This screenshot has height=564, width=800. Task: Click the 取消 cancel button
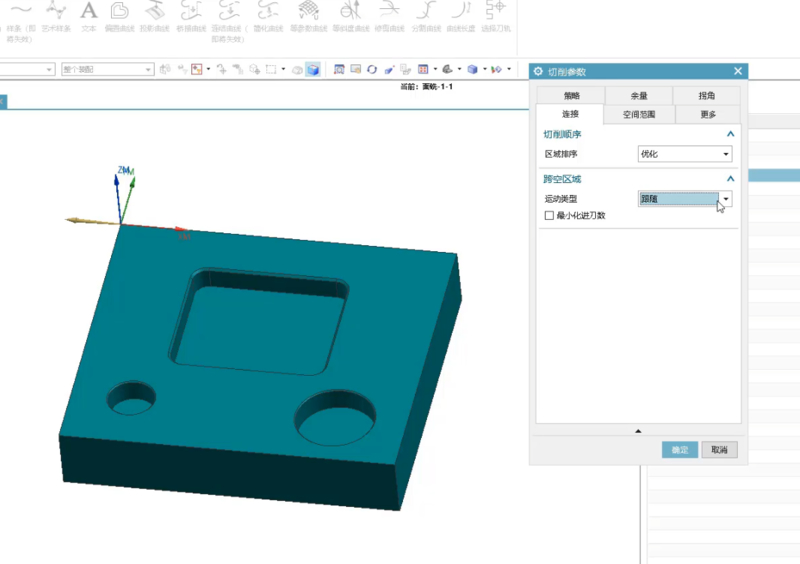click(719, 450)
